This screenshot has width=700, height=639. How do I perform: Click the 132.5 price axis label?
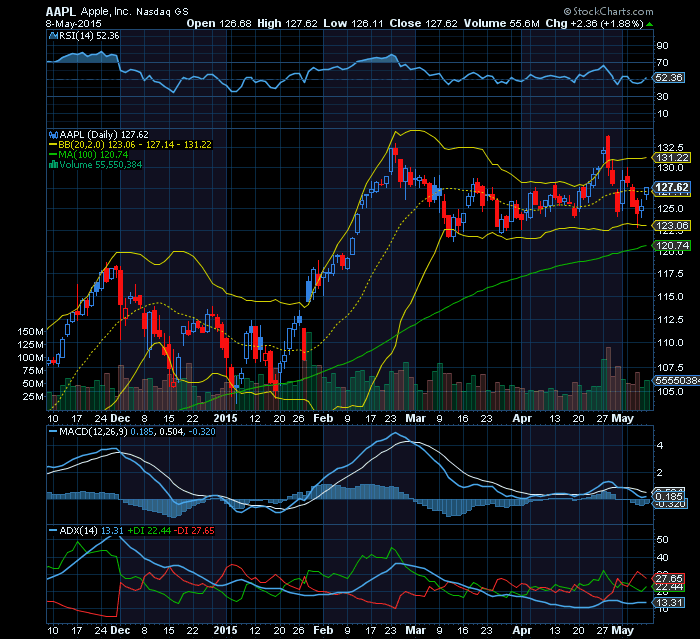670,147
